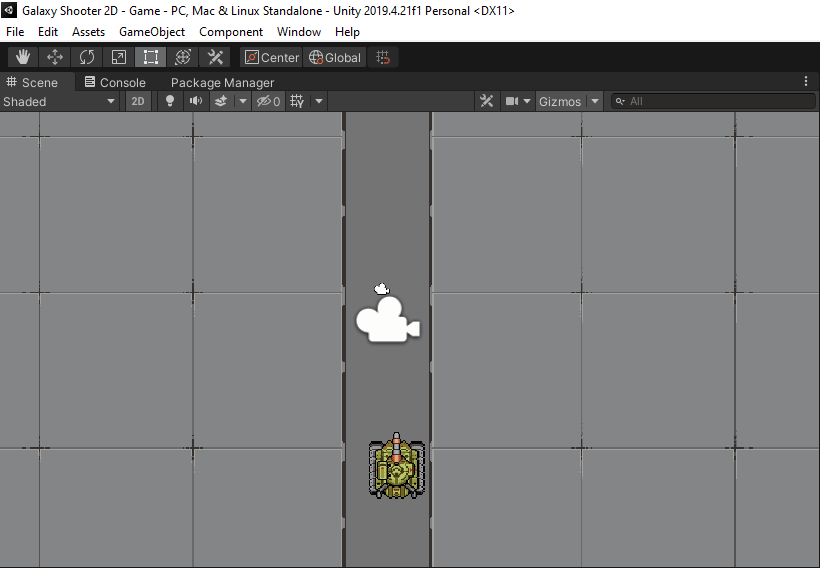Screen dimensions: 820x568
Task: Toggle 2D view mode
Action: pyautogui.click(x=138, y=101)
